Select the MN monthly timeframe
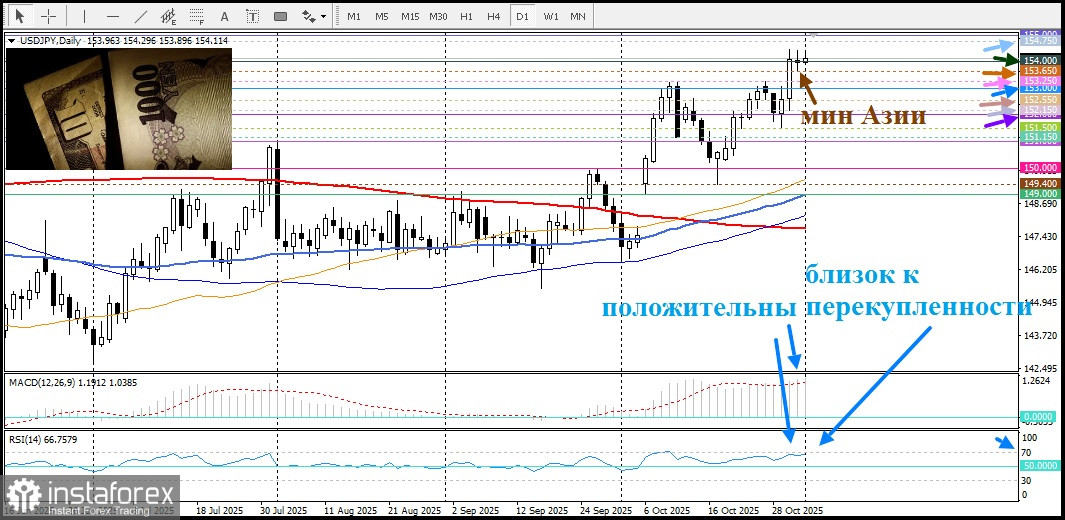 tap(578, 16)
